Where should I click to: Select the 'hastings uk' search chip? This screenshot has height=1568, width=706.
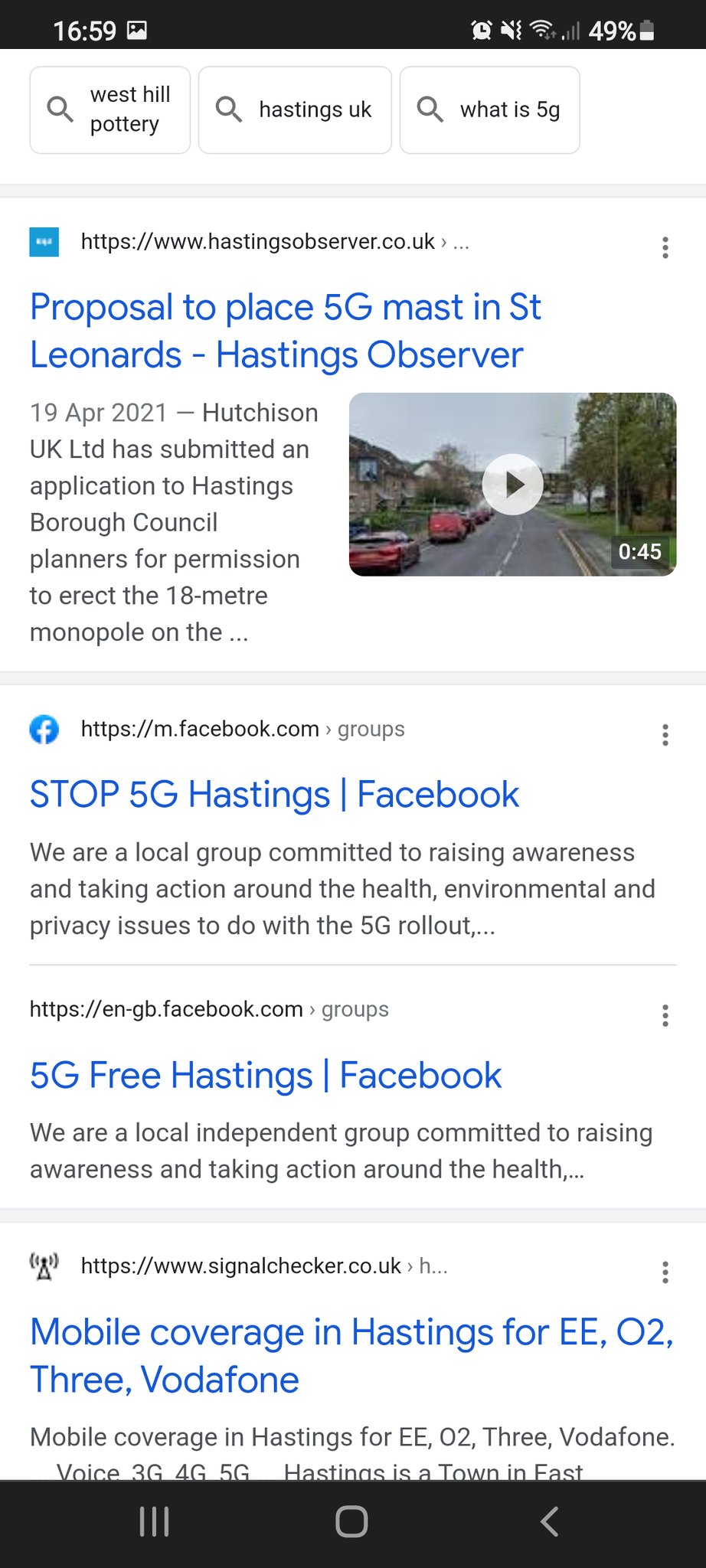295,110
